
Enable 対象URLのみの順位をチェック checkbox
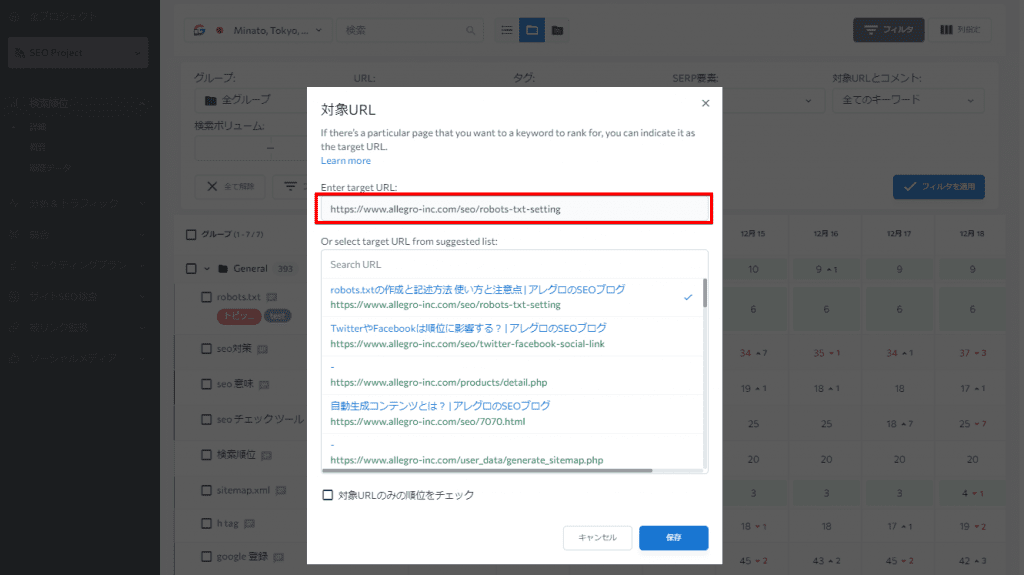click(x=328, y=495)
